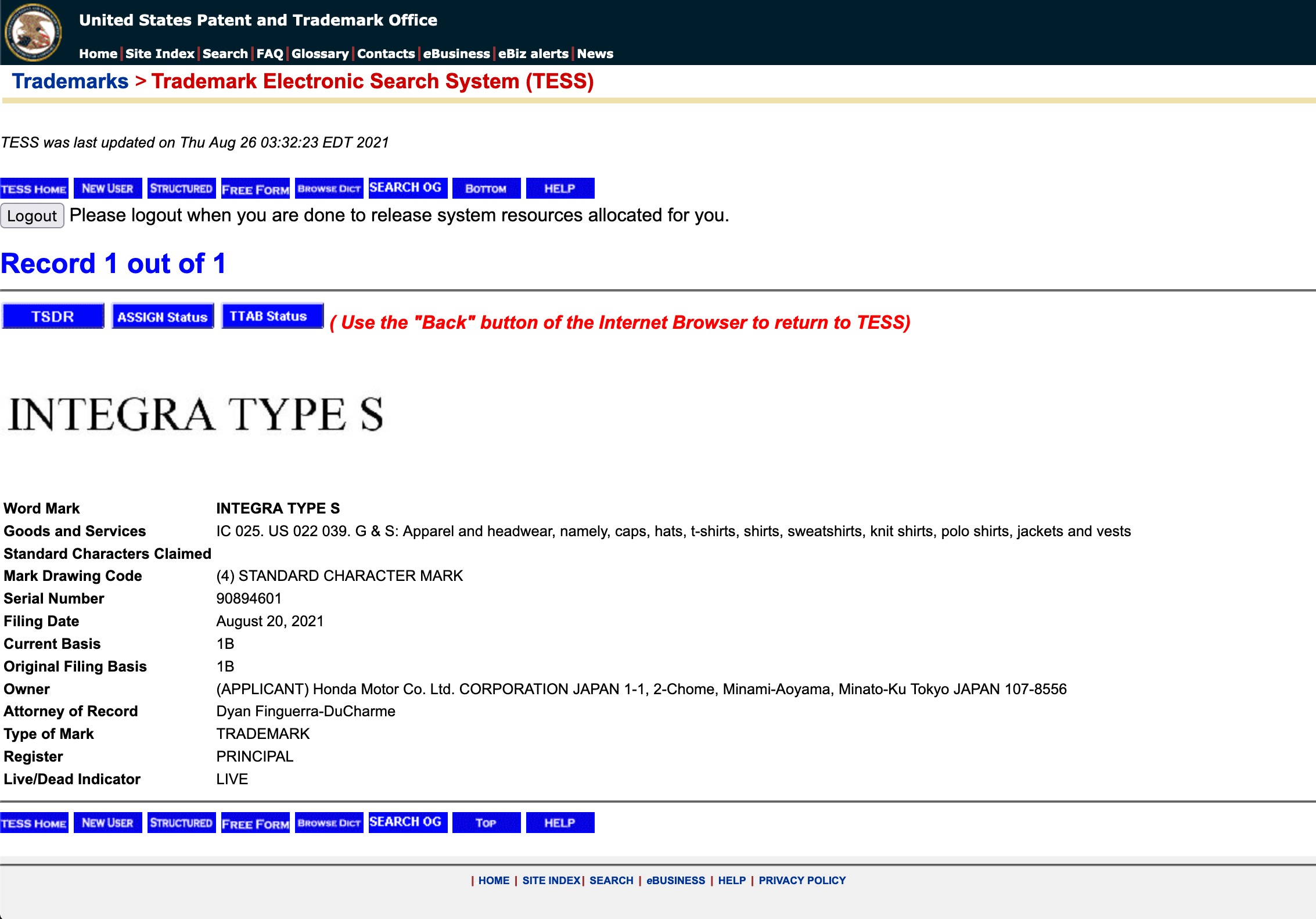
Task: Open TTAB Status for this record
Action: [x=272, y=316]
